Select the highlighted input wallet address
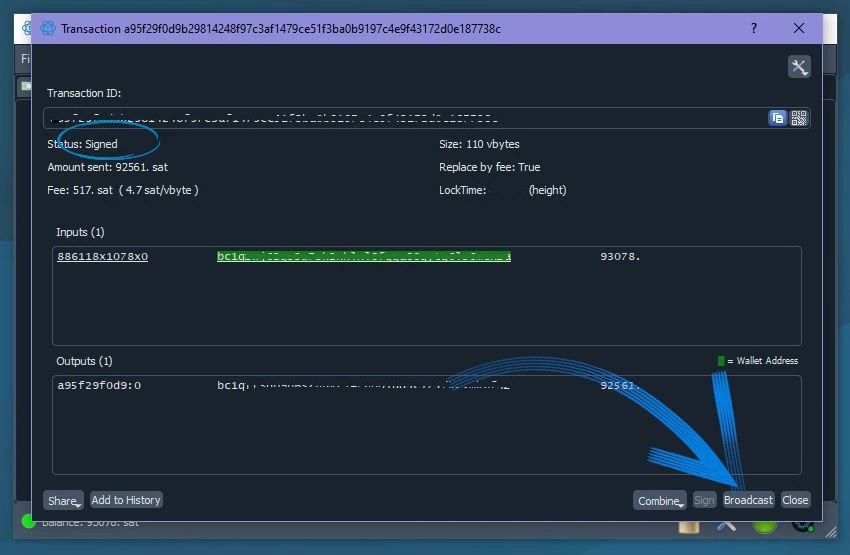Image resolution: width=850 pixels, height=555 pixels. click(x=364, y=257)
